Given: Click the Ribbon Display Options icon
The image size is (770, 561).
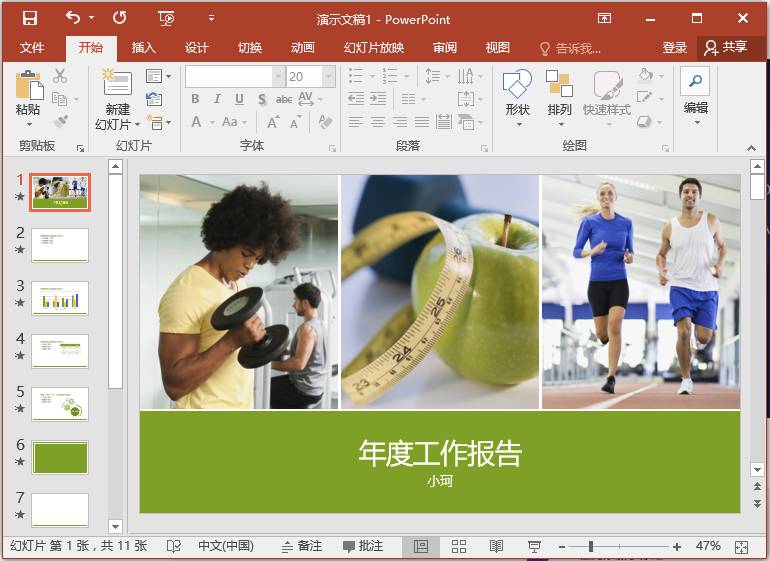Looking at the screenshot, I should coord(605,19).
